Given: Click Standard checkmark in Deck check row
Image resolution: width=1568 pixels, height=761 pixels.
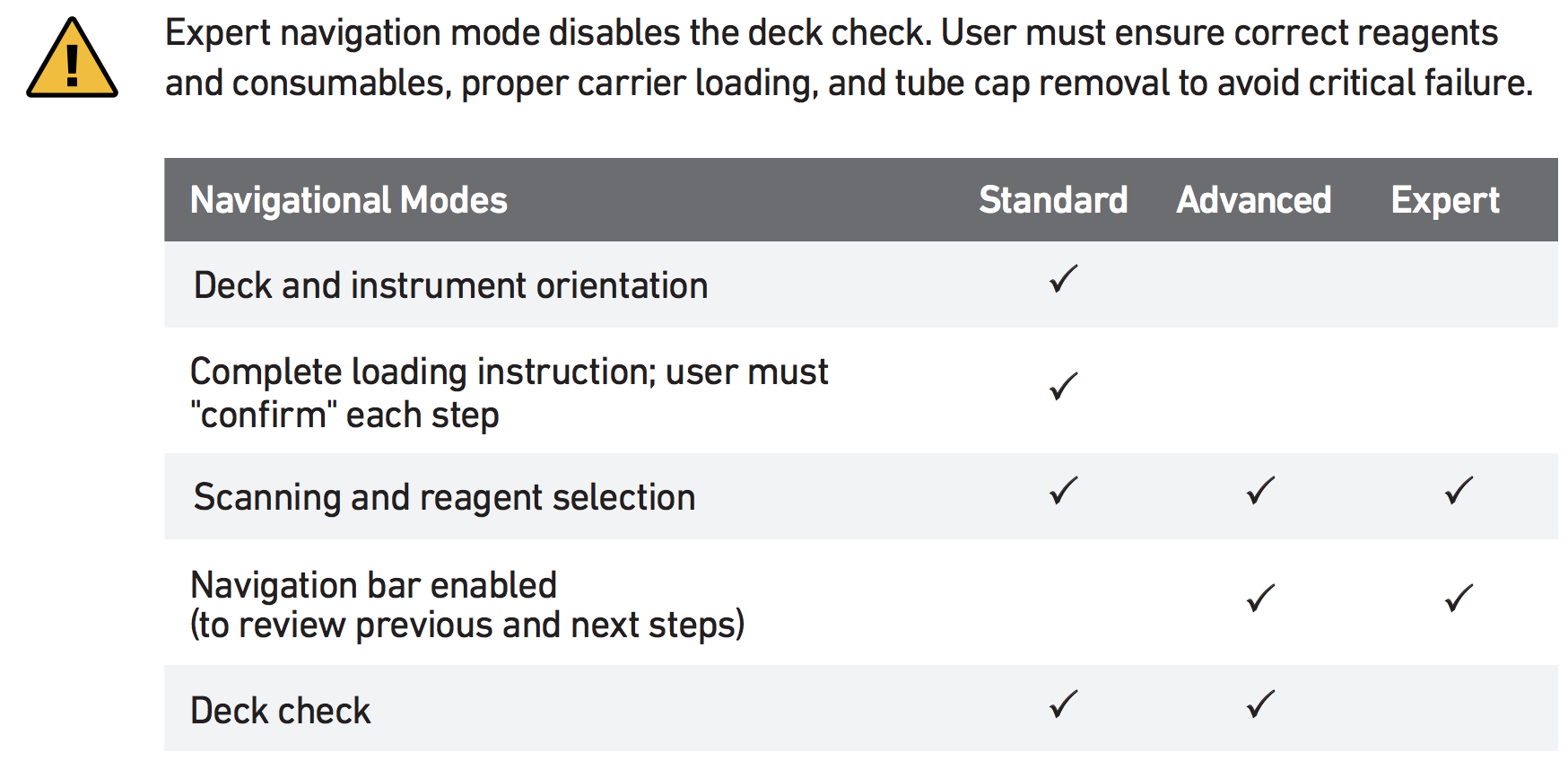Looking at the screenshot, I should click(x=1063, y=704).
